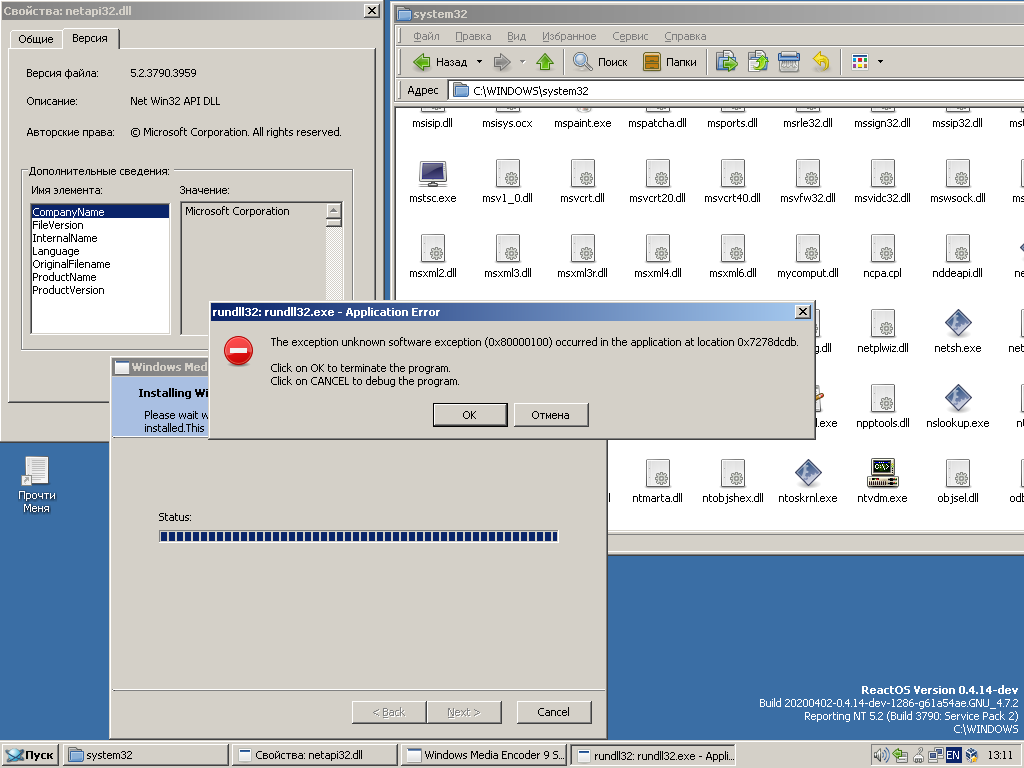Click the network computers tray icon
This screenshot has height=768, width=1024.
click(x=935, y=756)
